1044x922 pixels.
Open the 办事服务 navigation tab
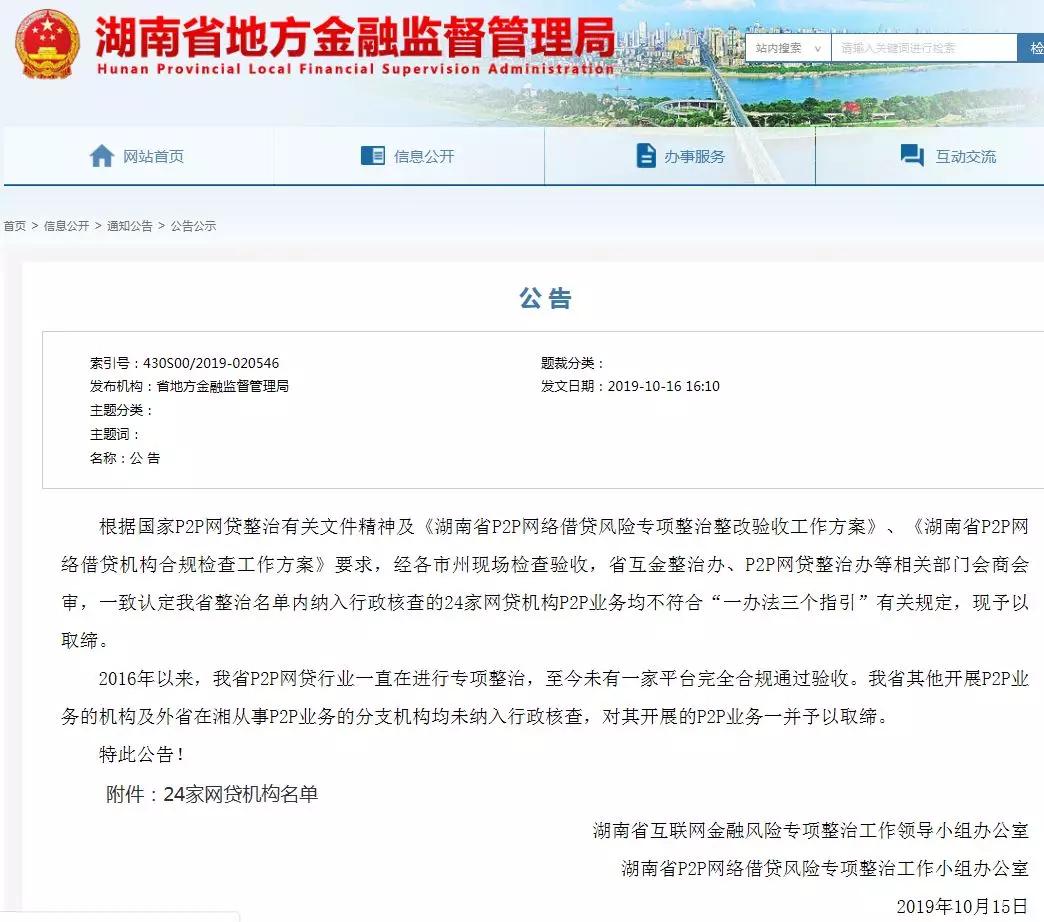(680, 156)
